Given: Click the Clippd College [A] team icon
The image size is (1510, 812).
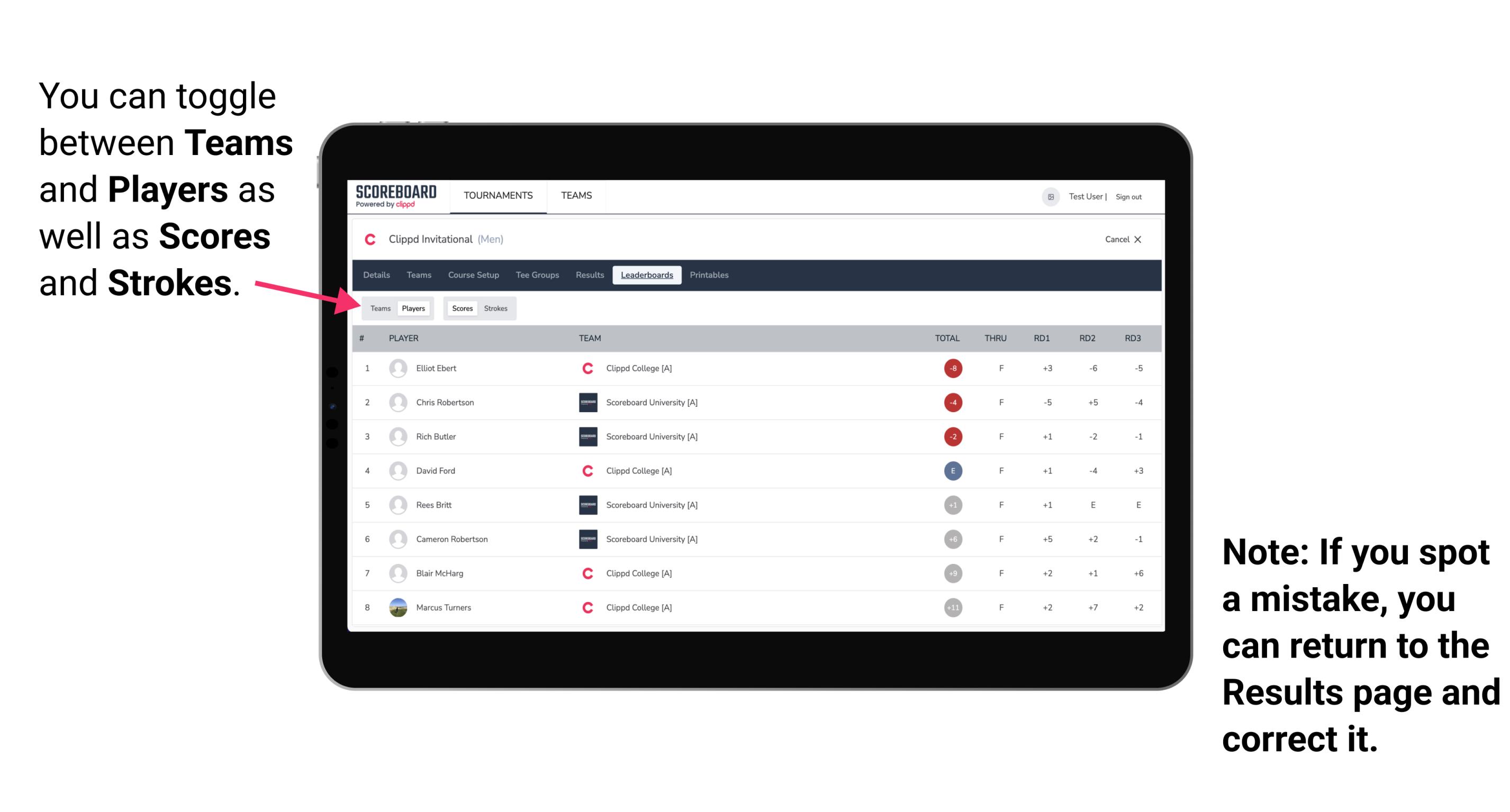Looking at the screenshot, I should 586,368.
